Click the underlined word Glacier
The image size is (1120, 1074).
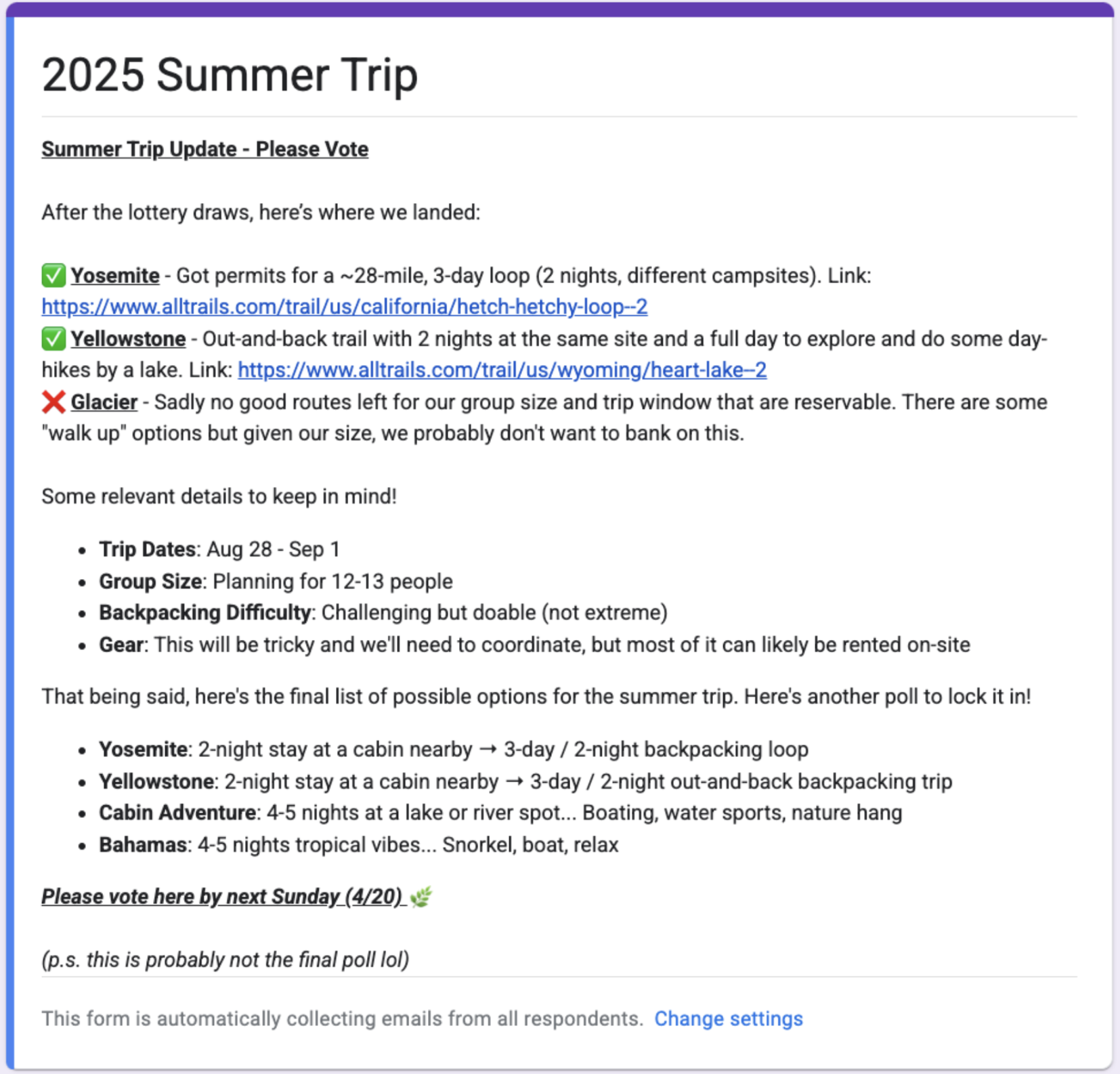pyautogui.click(x=104, y=402)
